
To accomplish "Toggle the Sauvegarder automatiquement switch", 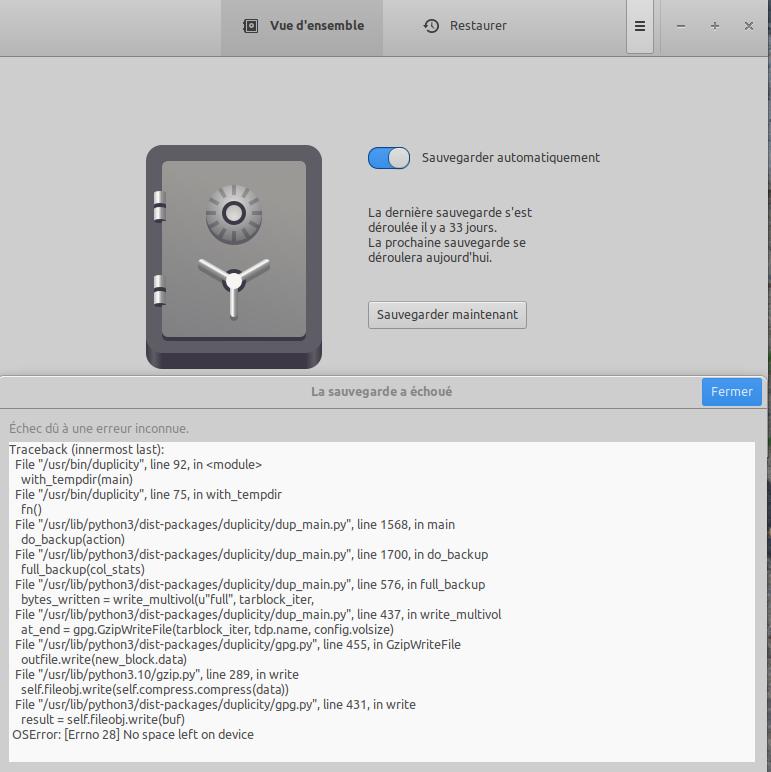I will click(x=389, y=158).
